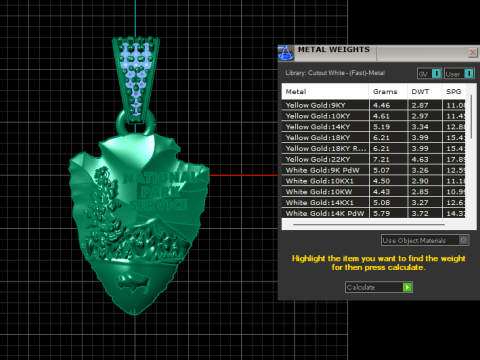Click the Calculate button
480x360 pixels.
click(x=379, y=287)
